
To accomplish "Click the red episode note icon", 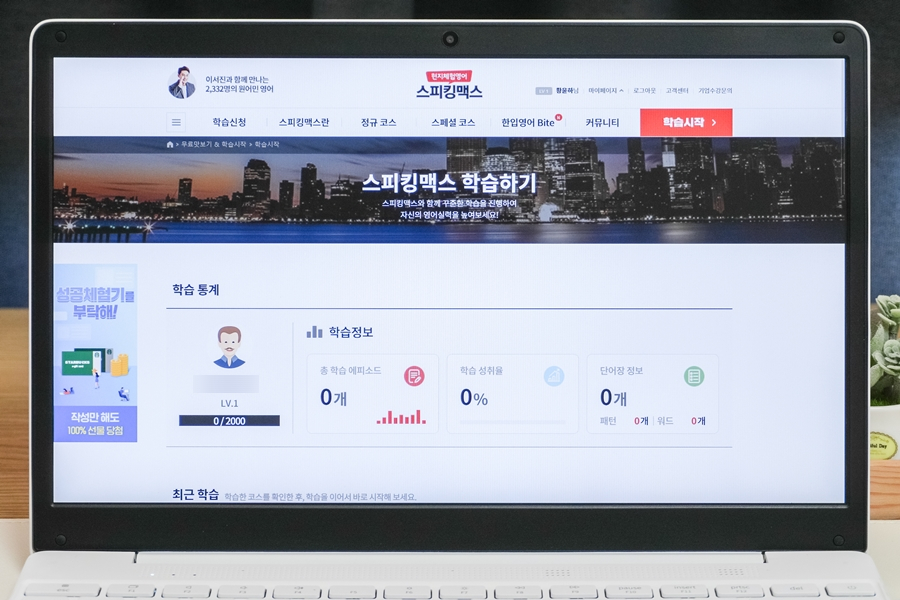I will pos(414,377).
